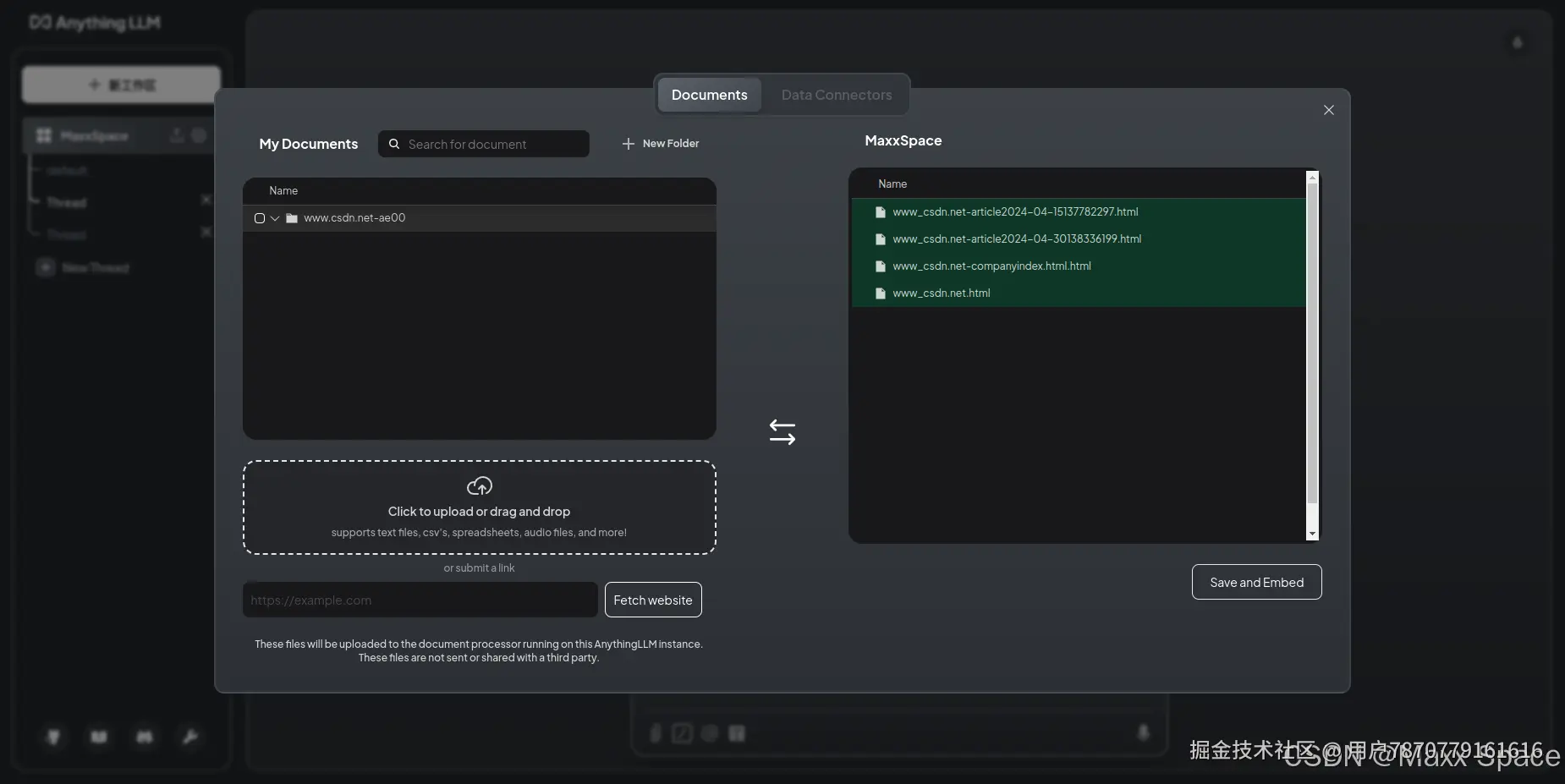Click the Fetch website button
This screenshot has width=1565, height=784.
point(653,600)
